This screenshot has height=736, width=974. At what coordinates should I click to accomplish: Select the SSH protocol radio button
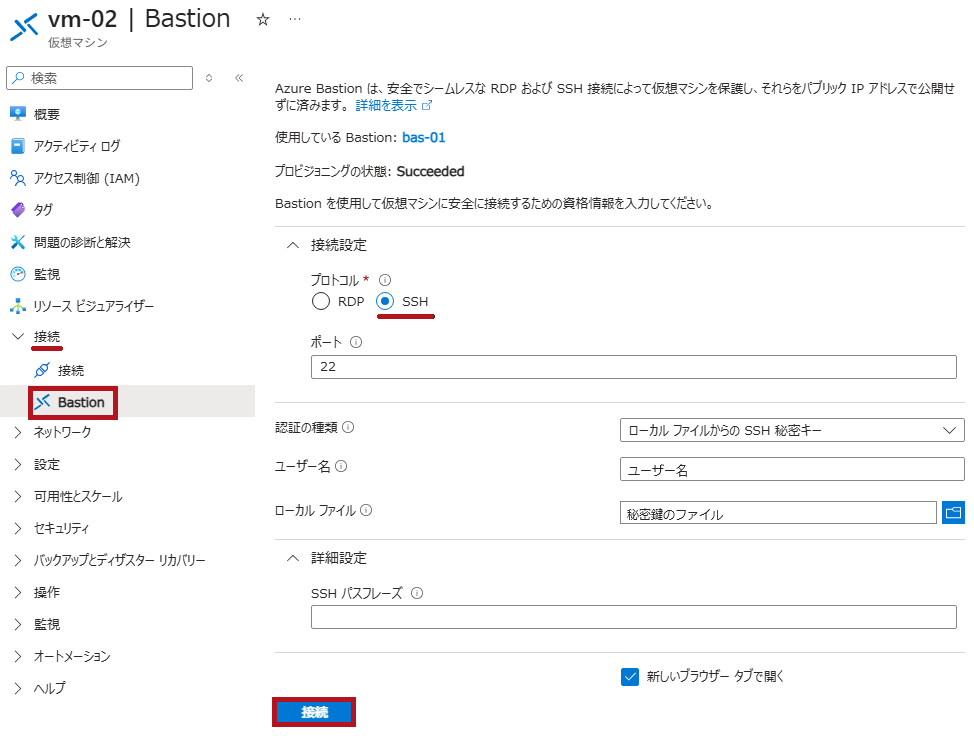(x=385, y=301)
